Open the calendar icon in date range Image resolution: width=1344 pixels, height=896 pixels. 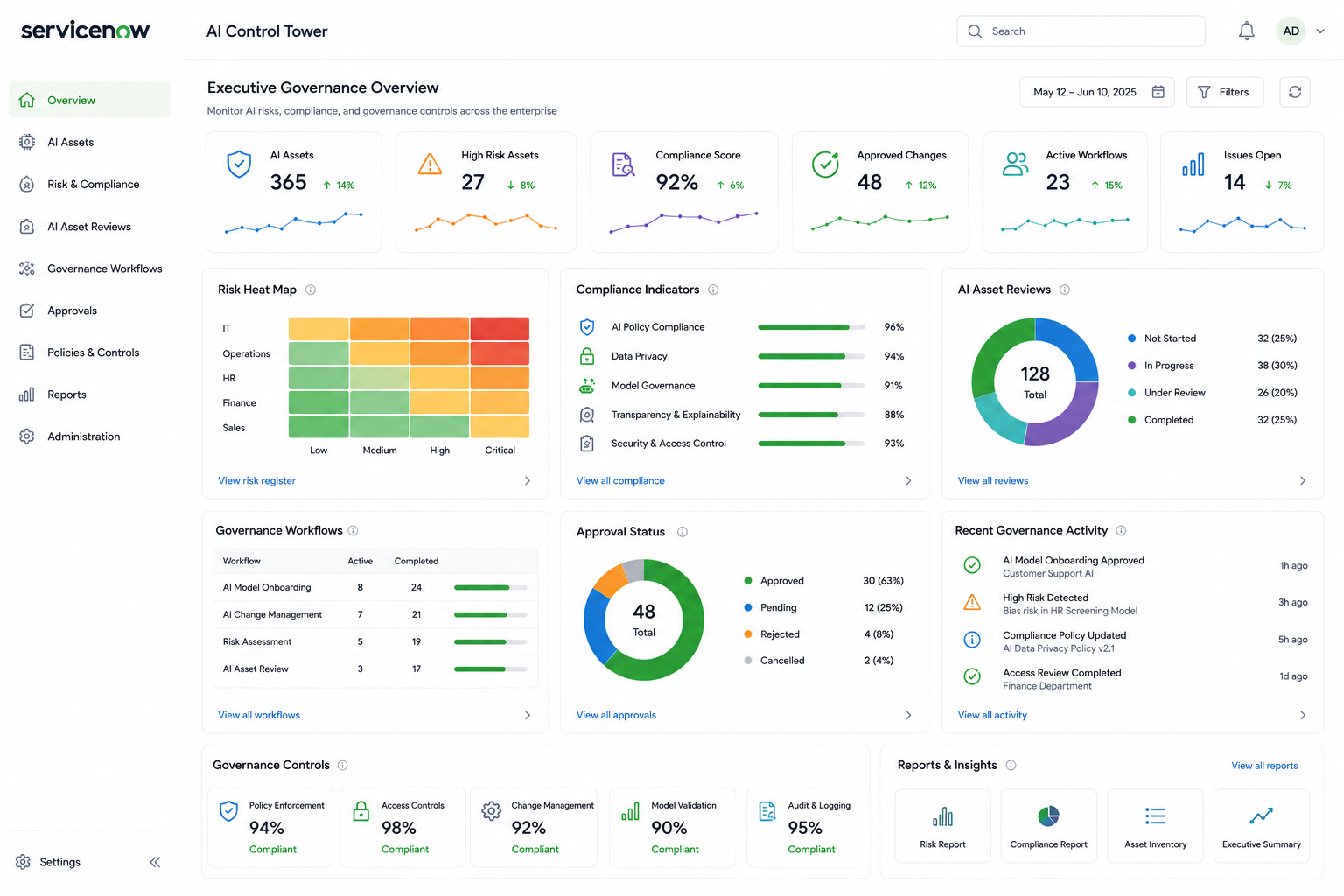1158,92
